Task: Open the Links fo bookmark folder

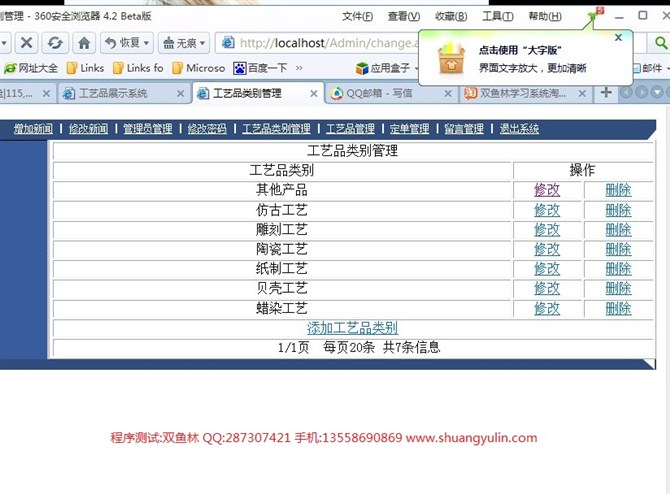Action: (138, 68)
